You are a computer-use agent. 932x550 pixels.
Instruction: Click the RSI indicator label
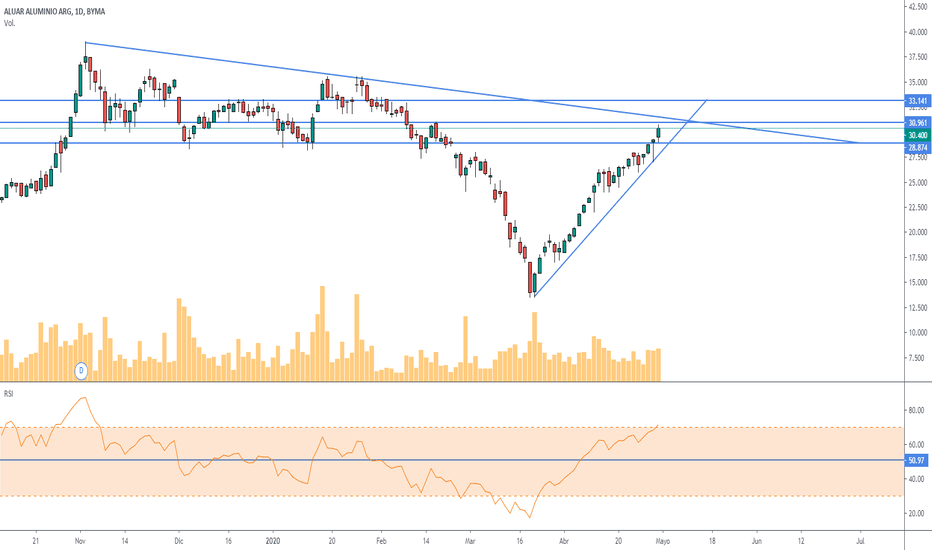9,394
